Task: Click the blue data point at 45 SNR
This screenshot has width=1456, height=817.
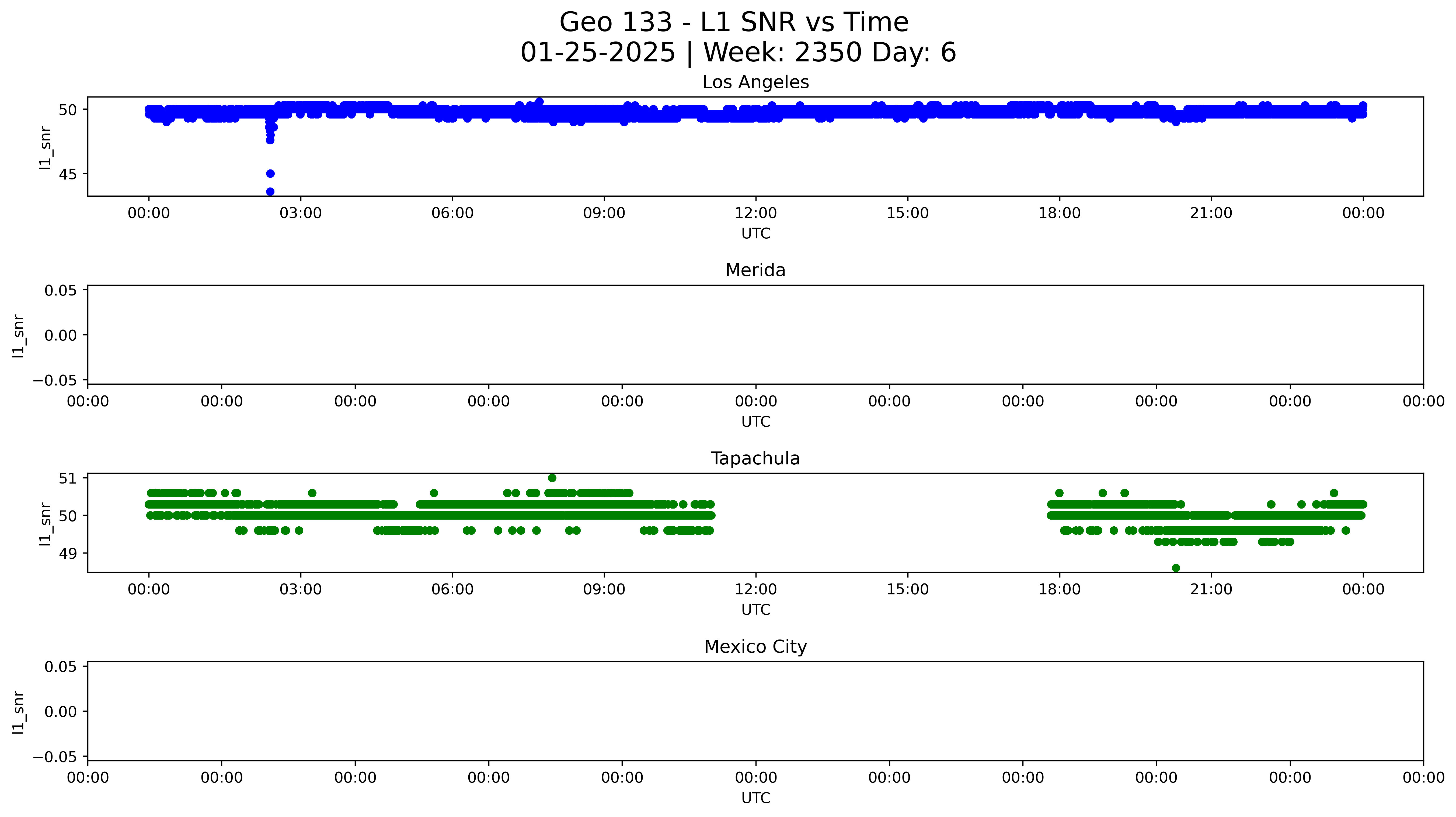Action: [270, 173]
